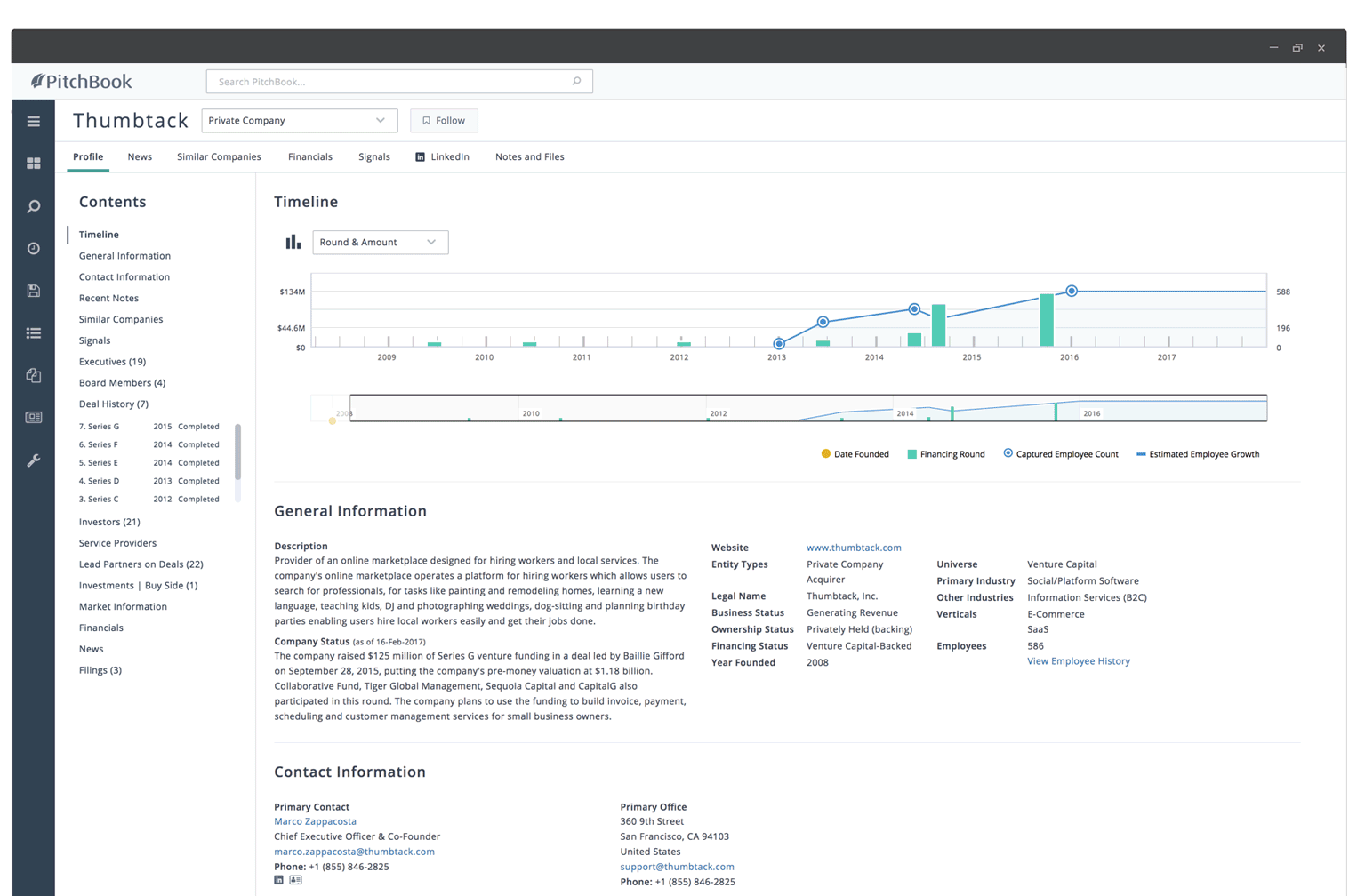Open the history clock icon
This screenshot has width=1357, height=896.
(x=34, y=249)
